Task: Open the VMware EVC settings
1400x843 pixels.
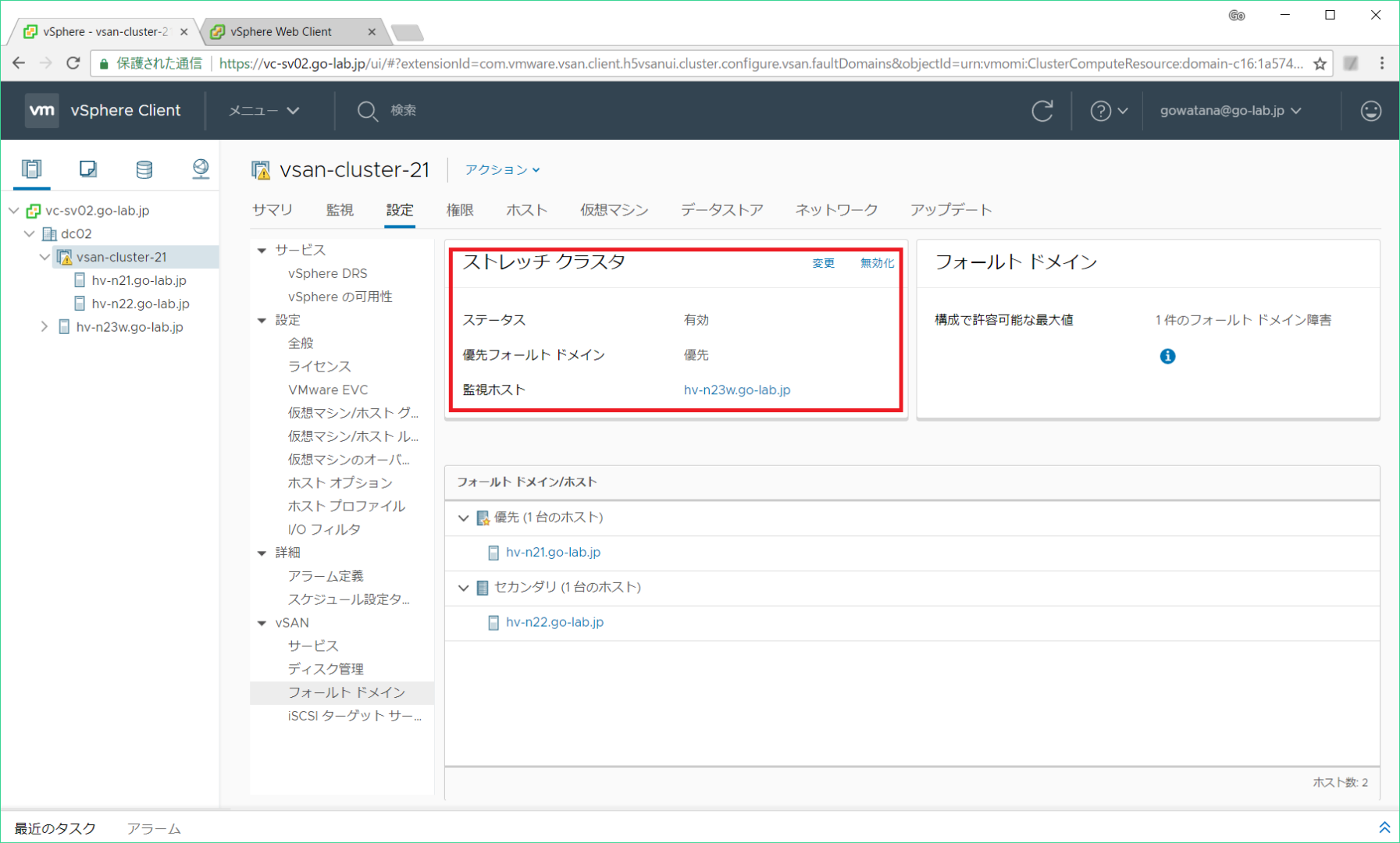Action: pyautogui.click(x=327, y=389)
